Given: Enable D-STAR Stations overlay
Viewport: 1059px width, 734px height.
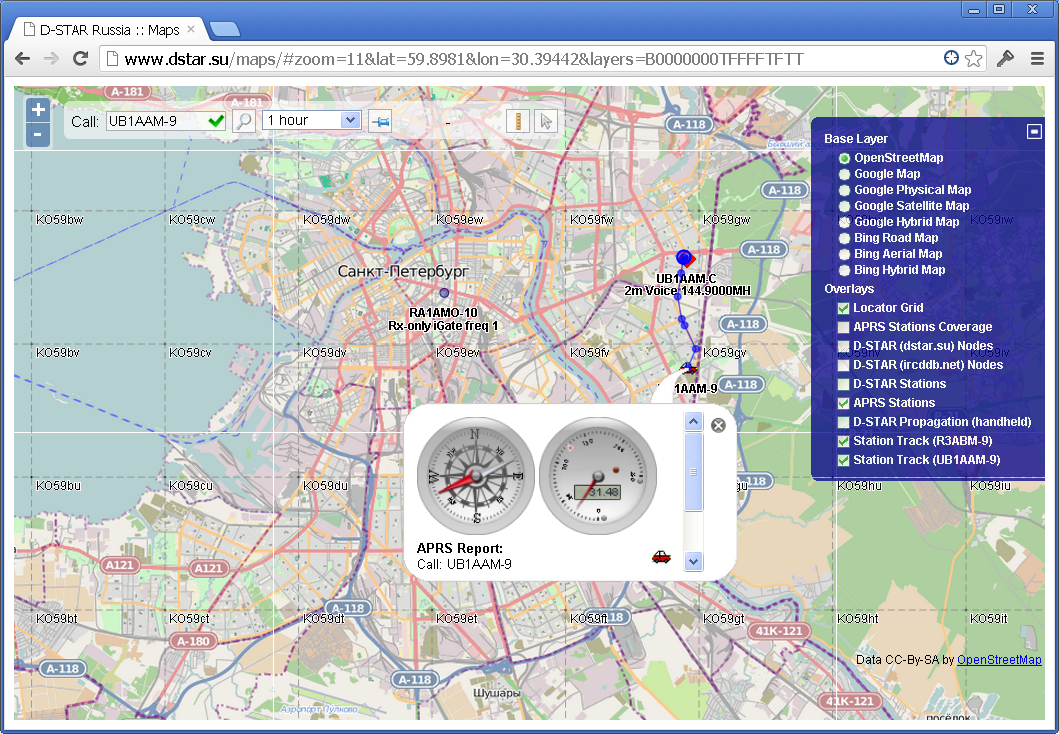Looking at the screenshot, I should (x=844, y=384).
